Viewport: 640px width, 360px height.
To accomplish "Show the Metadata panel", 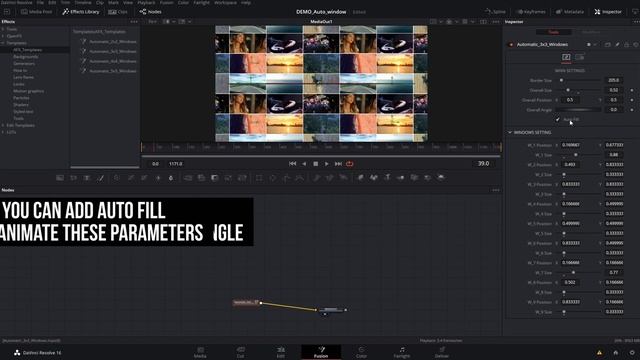I will click(x=570, y=12).
